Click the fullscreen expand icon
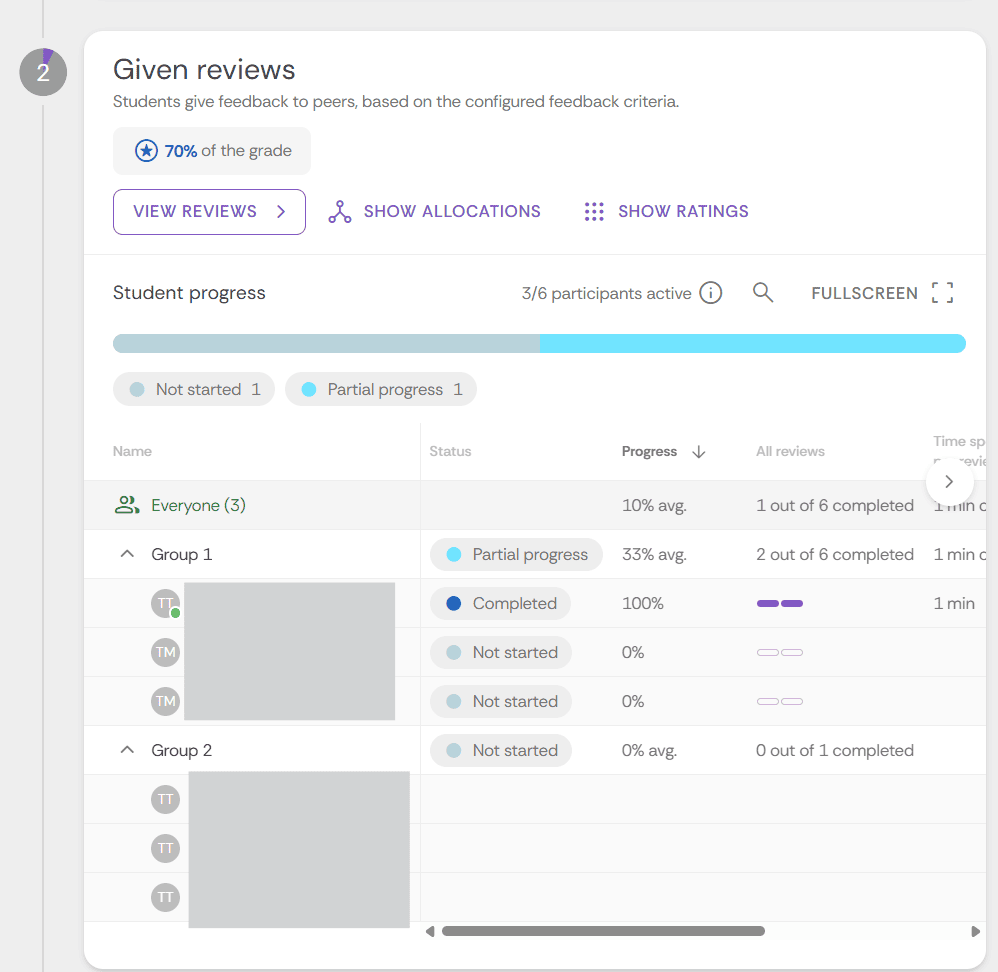Image resolution: width=998 pixels, height=972 pixels. coord(942,293)
